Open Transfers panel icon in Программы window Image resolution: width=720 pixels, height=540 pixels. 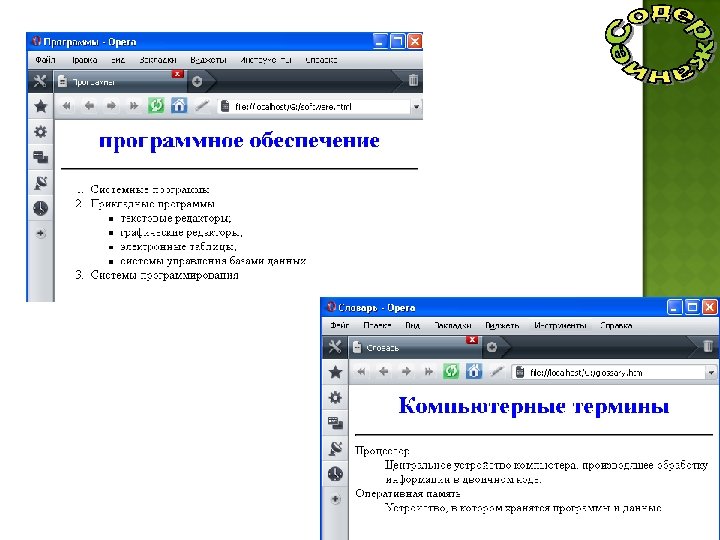[40, 183]
